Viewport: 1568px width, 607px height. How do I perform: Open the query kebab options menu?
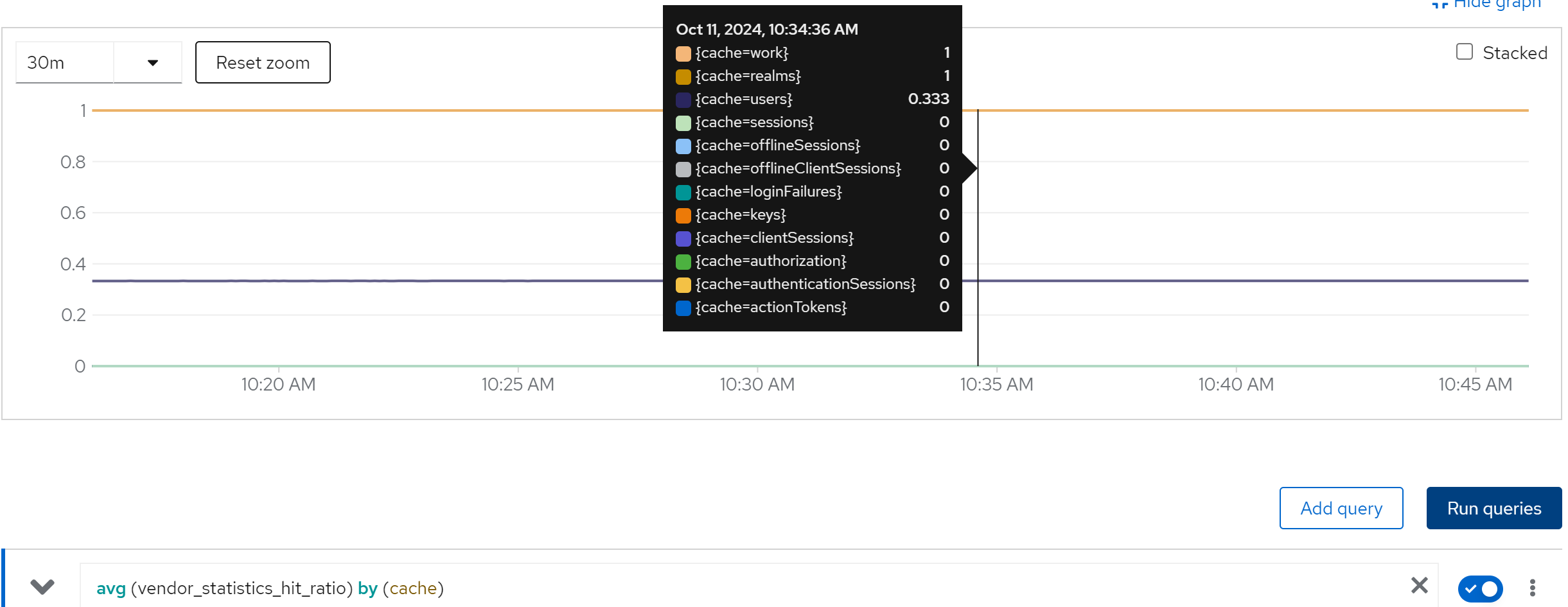click(x=1532, y=588)
